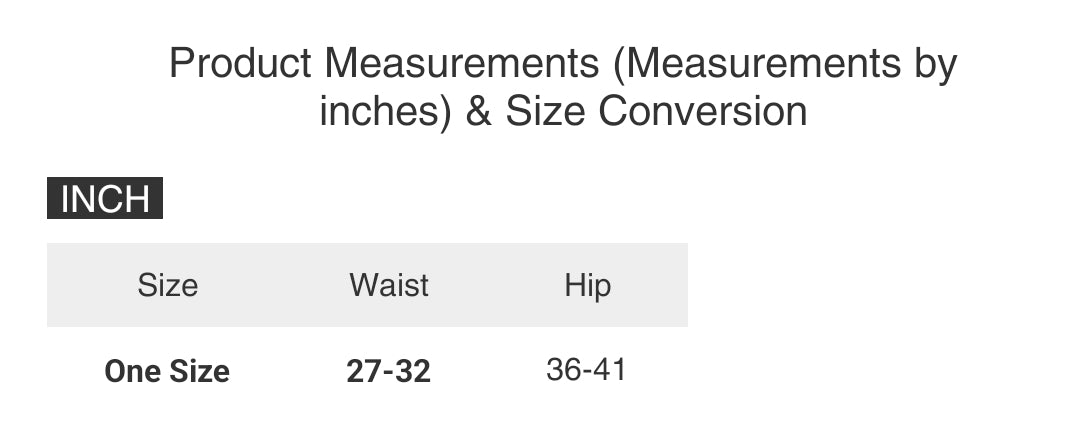Click the first word Measurements in the title
The image size is (1079, 430).
click(x=459, y=64)
